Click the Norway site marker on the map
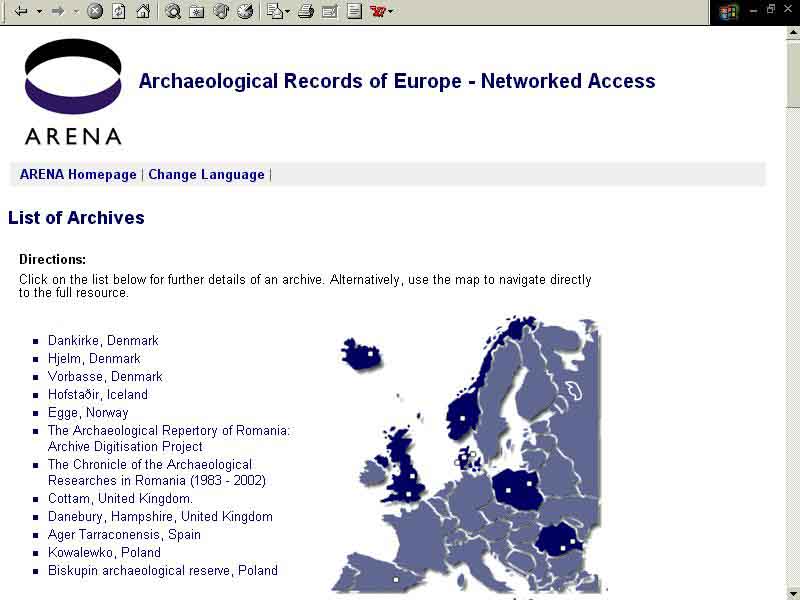 [462, 418]
